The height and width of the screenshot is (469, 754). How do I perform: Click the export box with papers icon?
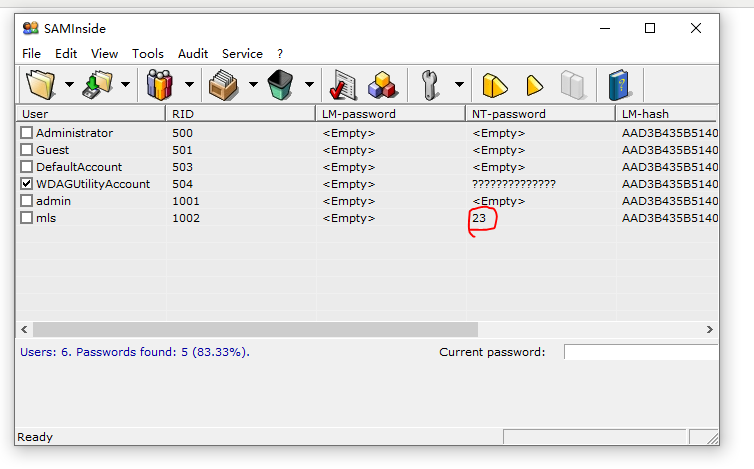click(x=223, y=85)
